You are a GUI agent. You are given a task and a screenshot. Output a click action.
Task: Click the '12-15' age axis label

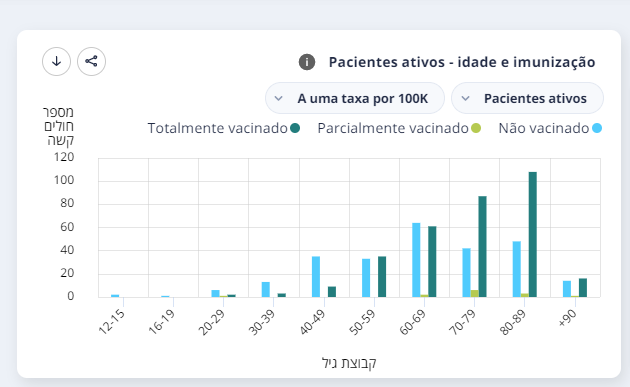[112, 322]
